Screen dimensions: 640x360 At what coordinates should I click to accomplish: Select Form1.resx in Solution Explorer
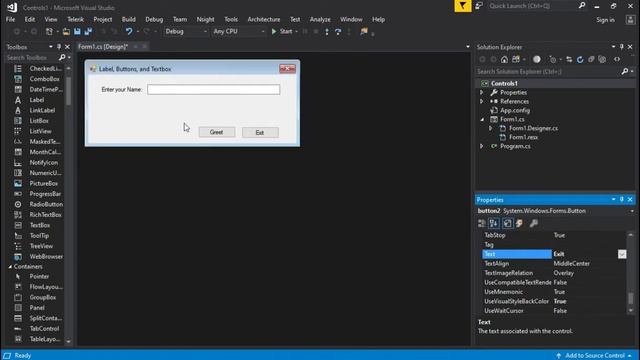point(523,138)
